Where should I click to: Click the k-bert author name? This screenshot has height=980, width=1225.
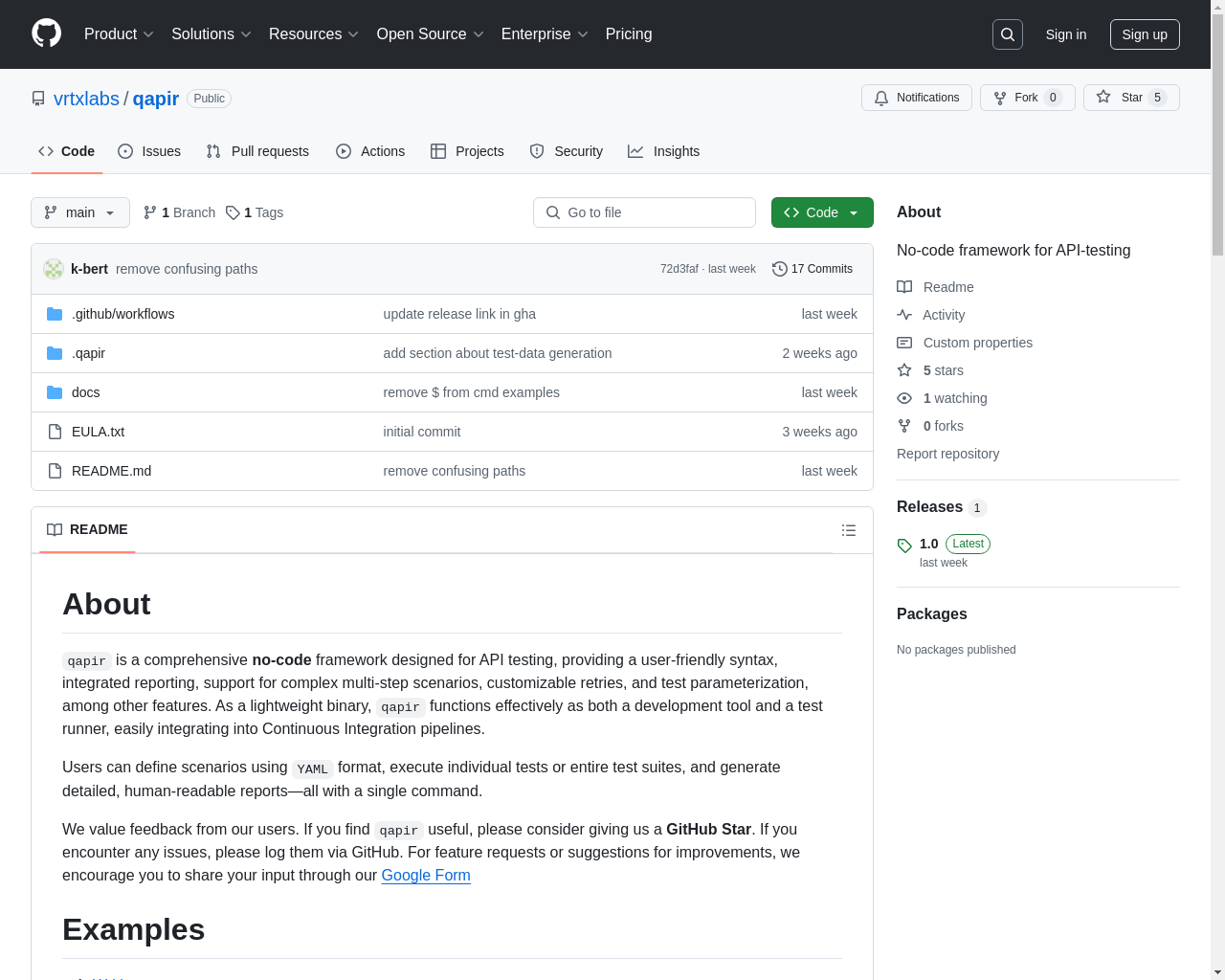point(89,269)
